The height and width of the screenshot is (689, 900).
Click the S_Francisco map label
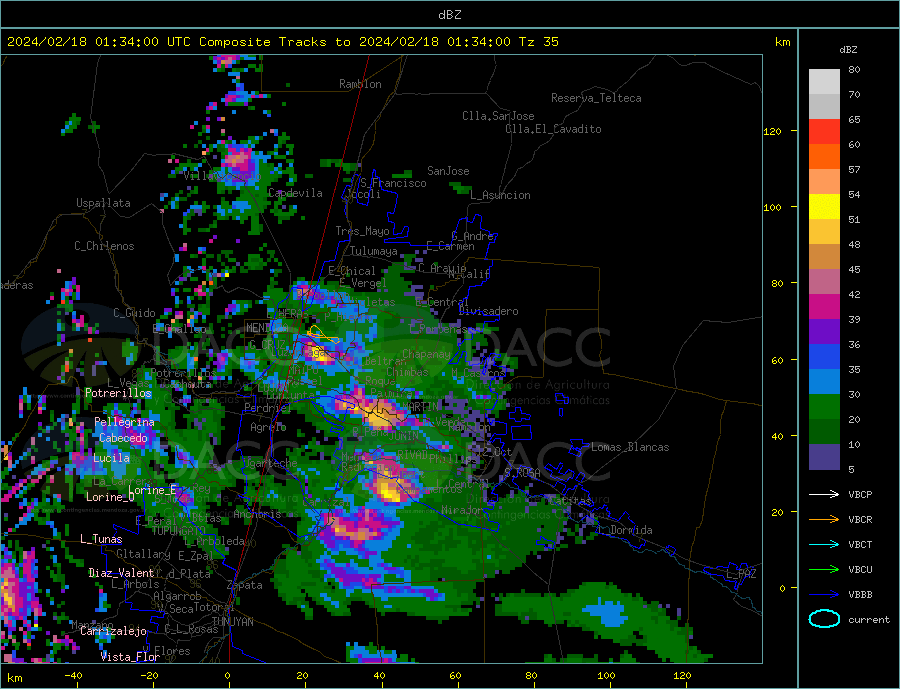click(x=393, y=183)
